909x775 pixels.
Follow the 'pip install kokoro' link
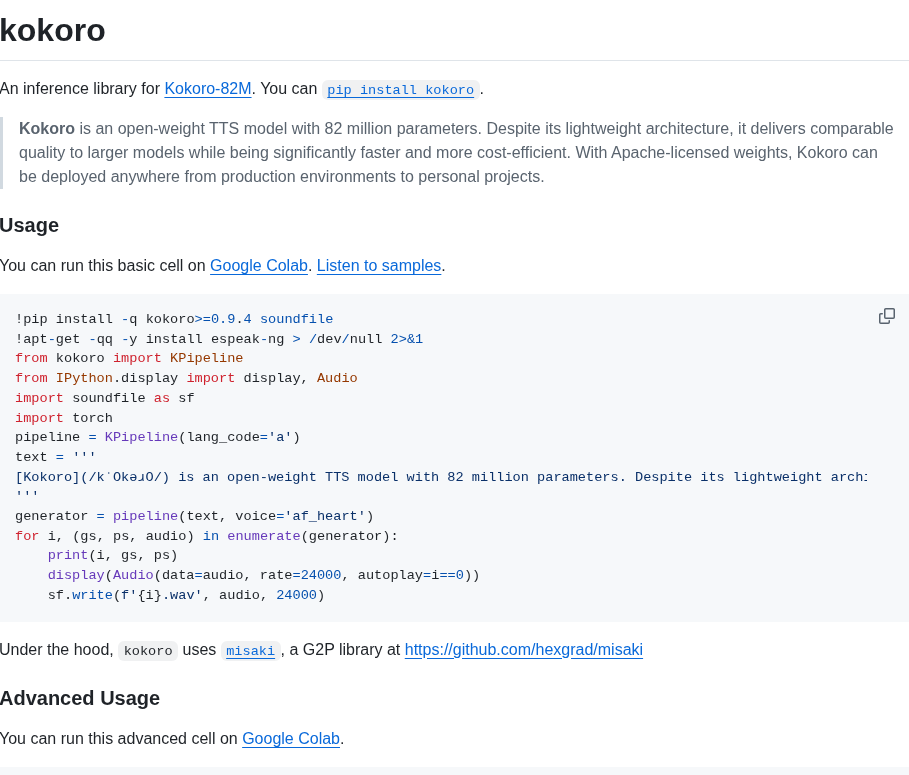pos(401,90)
